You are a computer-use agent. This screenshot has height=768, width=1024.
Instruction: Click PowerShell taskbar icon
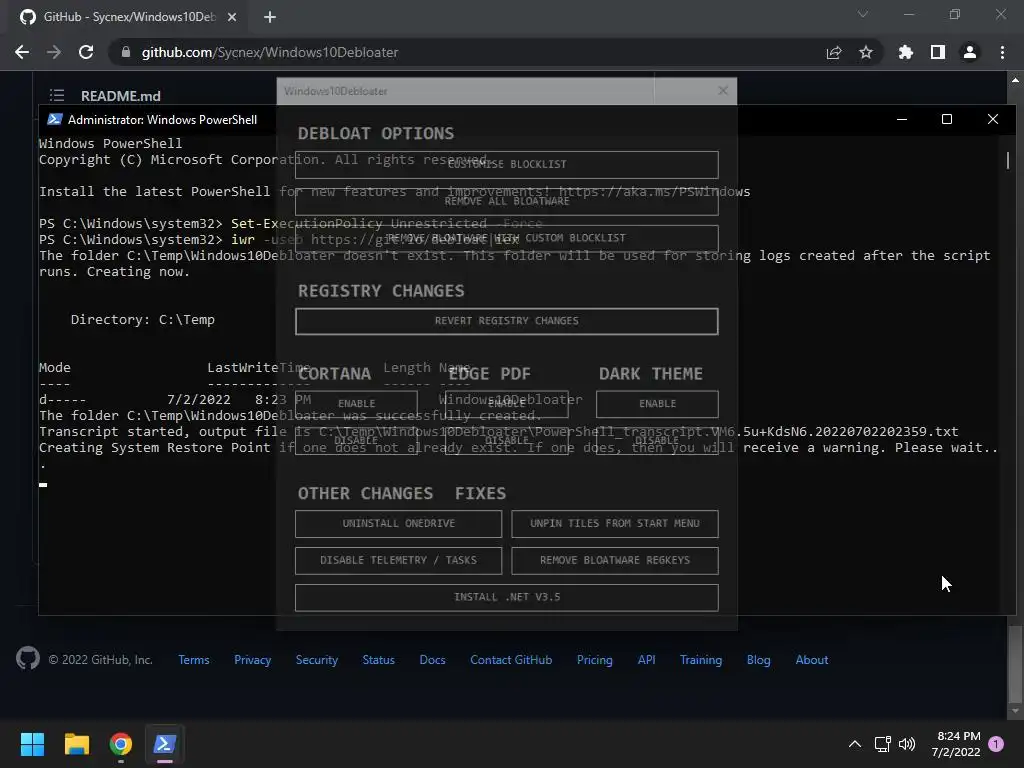point(165,744)
